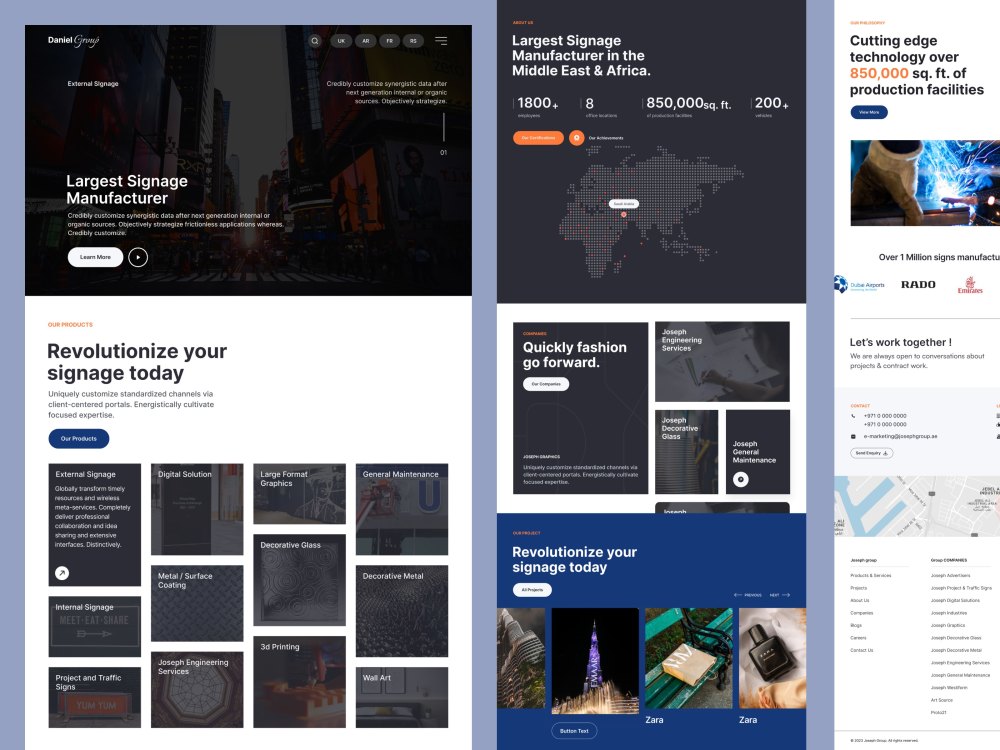Screen dimensions: 1000x750
Task: Switch the site language to AR
Action: (363, 41)
